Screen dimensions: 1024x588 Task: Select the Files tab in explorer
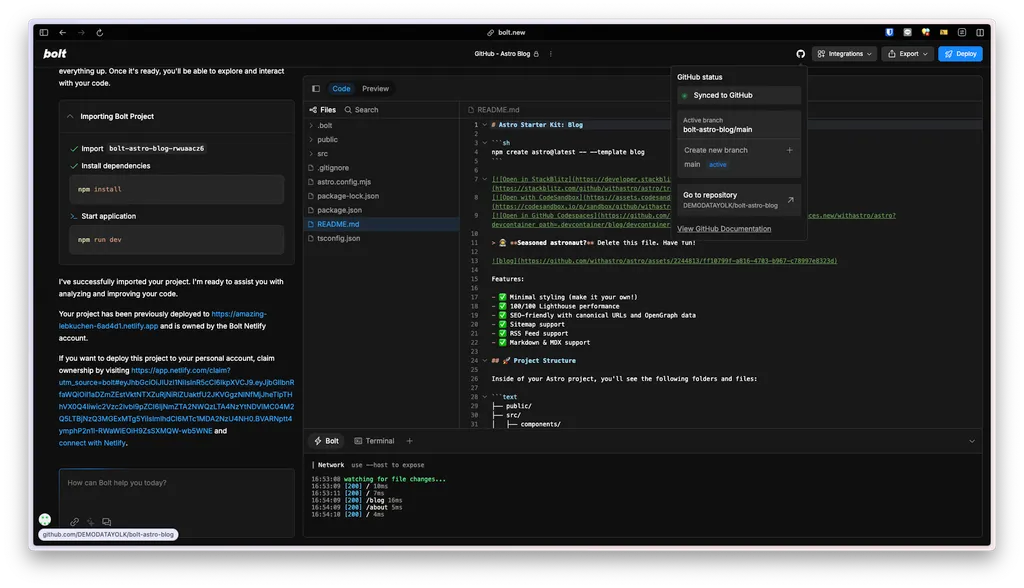click(x=323, y=110)
